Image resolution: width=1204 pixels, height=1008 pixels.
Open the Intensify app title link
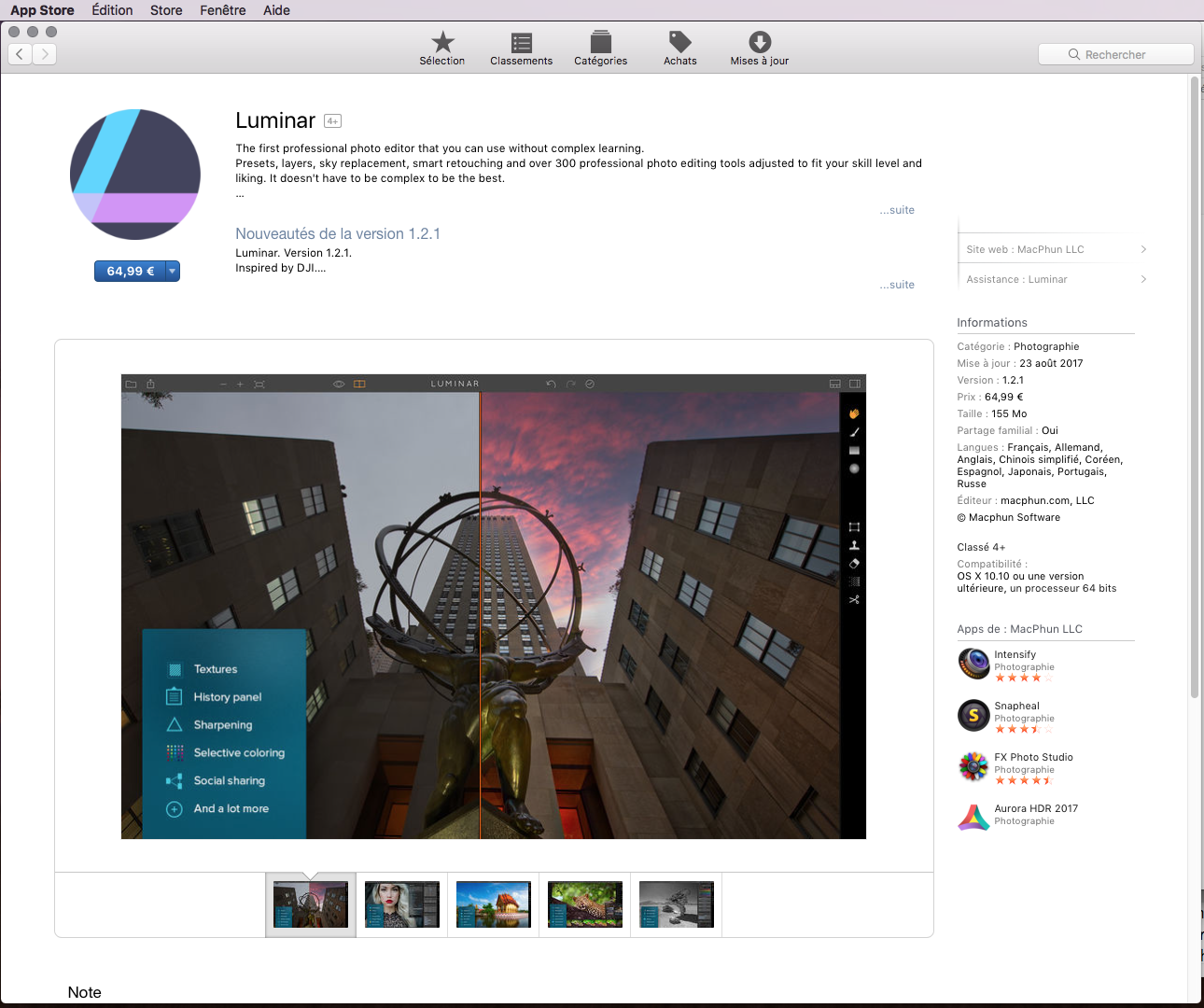(1015, 654)
